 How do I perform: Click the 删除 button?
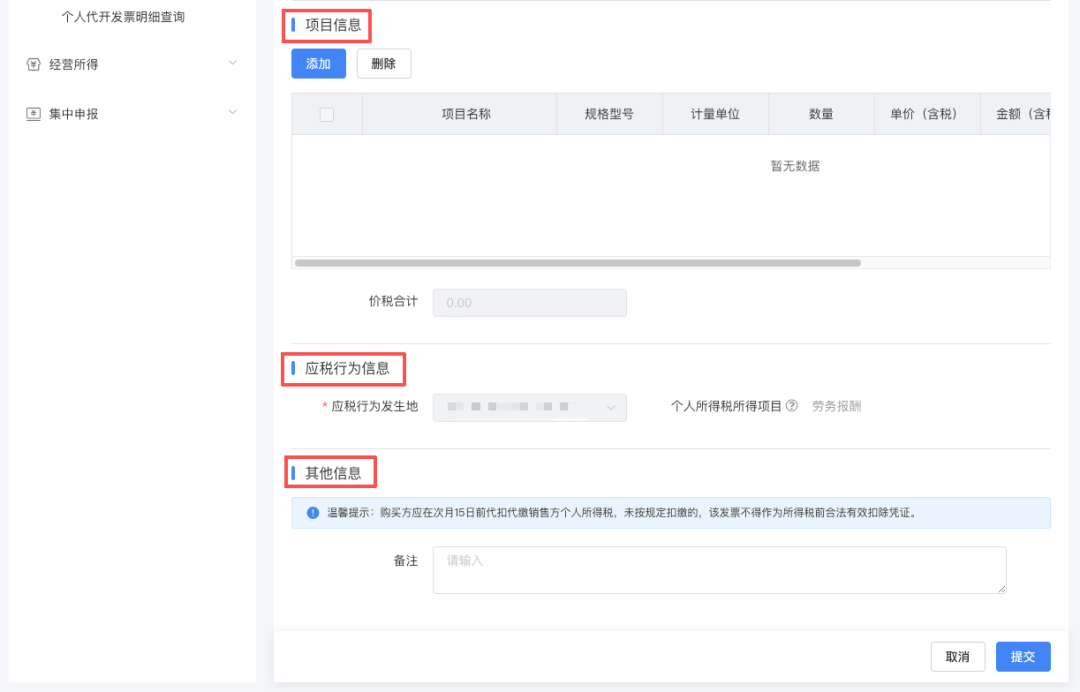[383, 64]
